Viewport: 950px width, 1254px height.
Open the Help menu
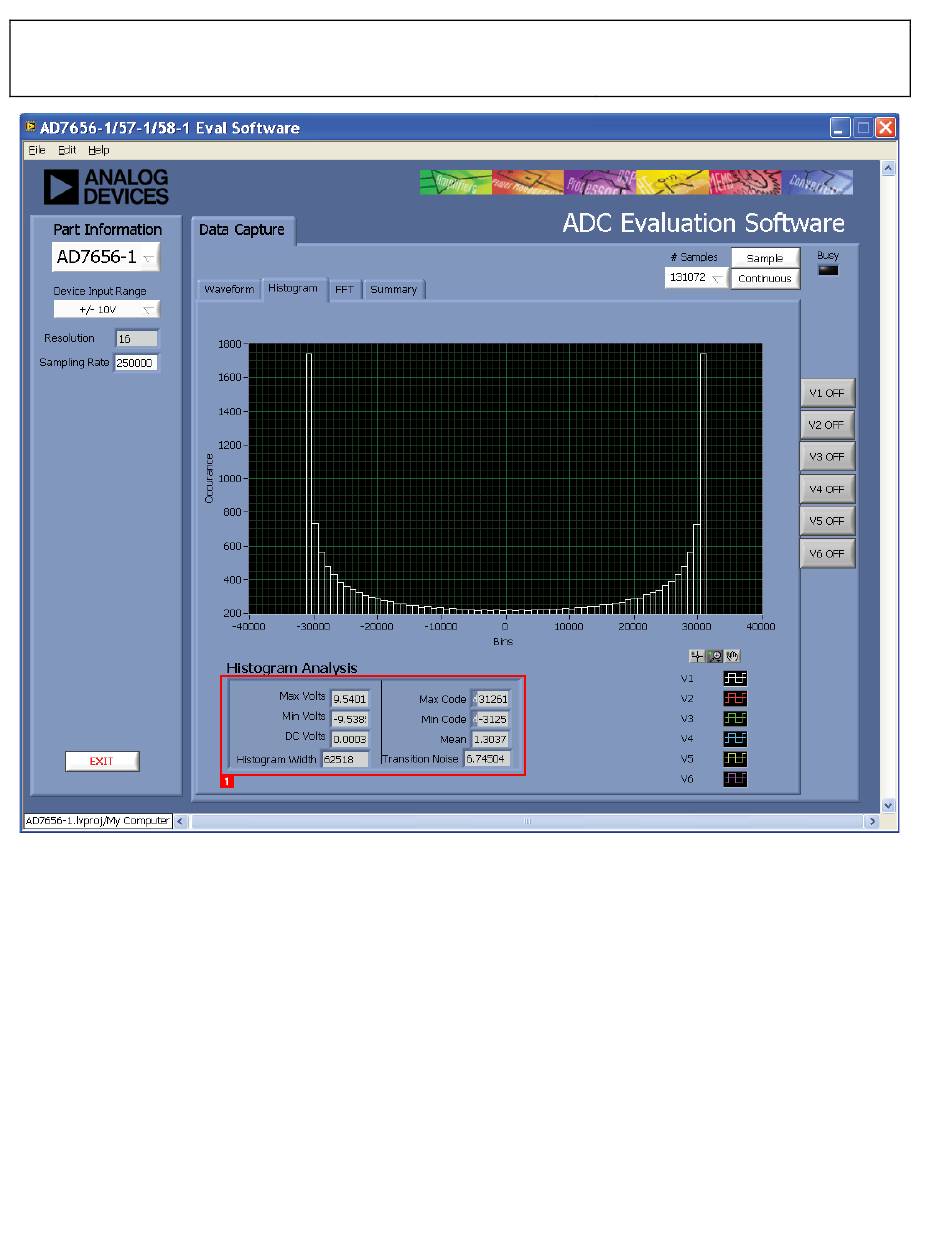[99, 150]
